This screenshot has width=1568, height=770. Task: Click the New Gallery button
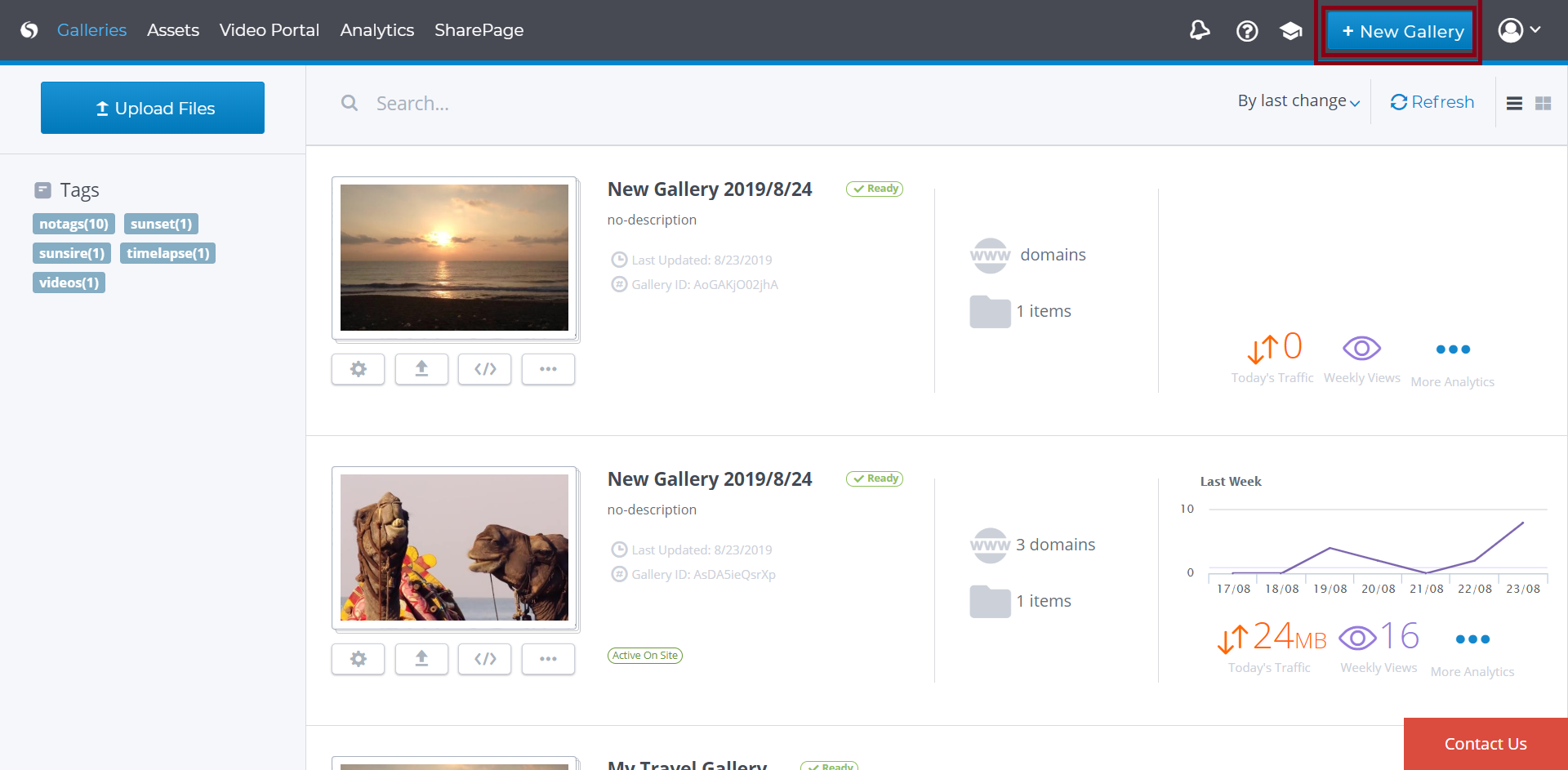(x=1401, y=32)
